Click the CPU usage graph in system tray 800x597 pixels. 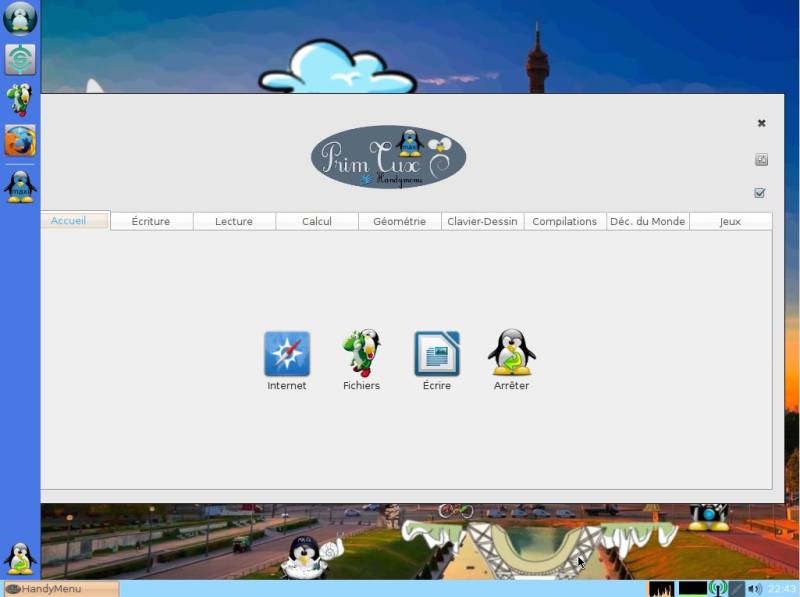click(x=661, y=589)
